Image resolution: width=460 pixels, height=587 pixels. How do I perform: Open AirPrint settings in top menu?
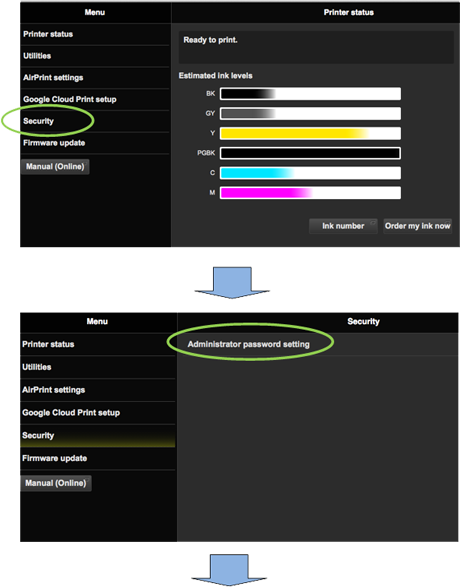coord(95,78)
